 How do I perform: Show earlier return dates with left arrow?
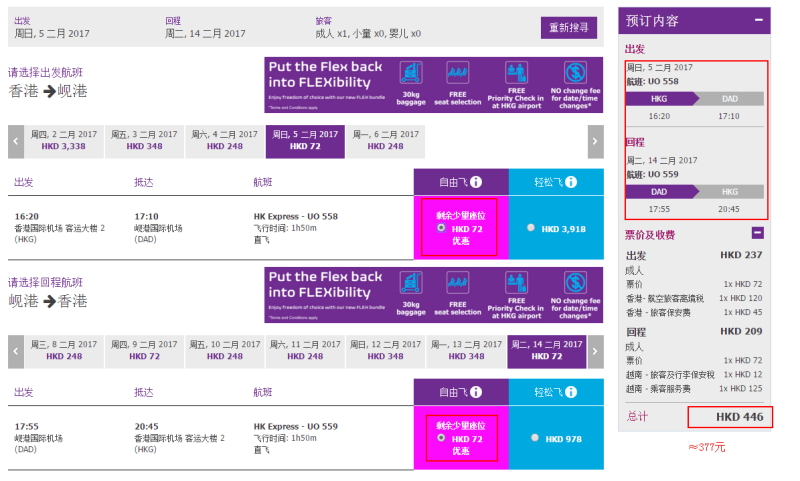(x=16, y=351)
